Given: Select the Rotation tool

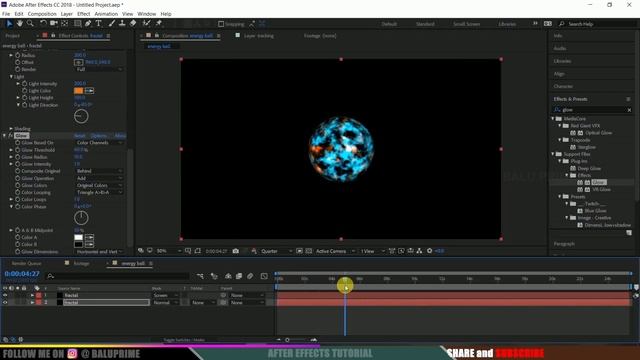Looking at the screenshot, I should pyautogui.click(x=43, y=24).
